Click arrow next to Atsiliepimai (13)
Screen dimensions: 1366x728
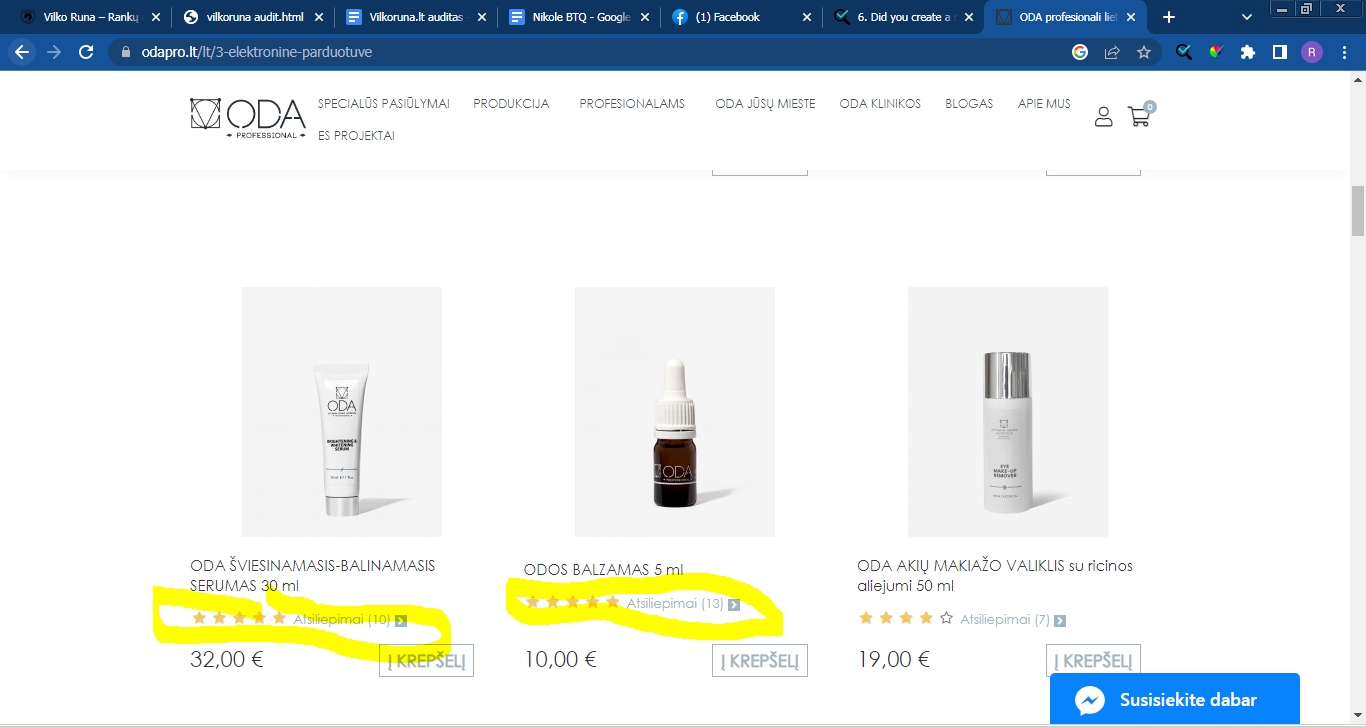point(734,605)
